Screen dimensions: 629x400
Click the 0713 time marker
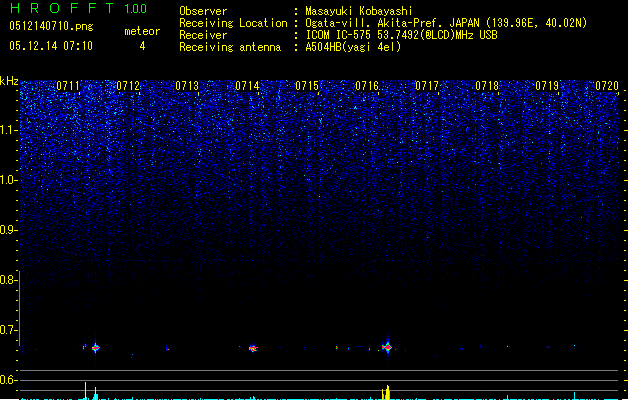click(187, 85)
